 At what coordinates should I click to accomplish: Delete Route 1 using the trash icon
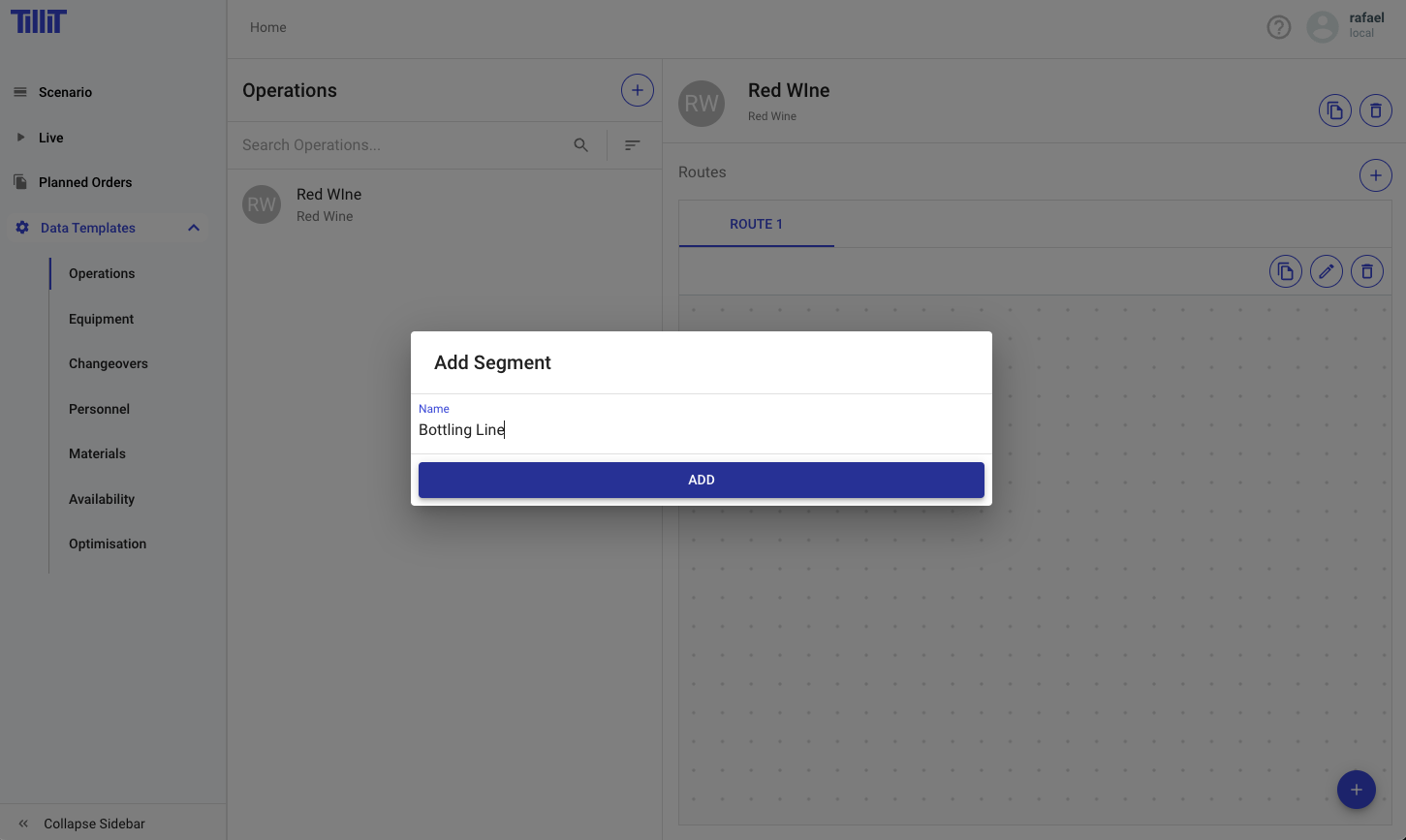[1366, 271]
